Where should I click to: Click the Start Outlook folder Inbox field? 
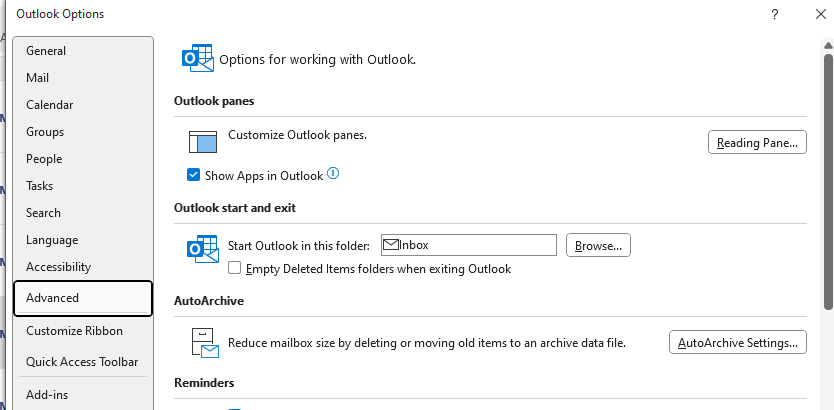469,245
